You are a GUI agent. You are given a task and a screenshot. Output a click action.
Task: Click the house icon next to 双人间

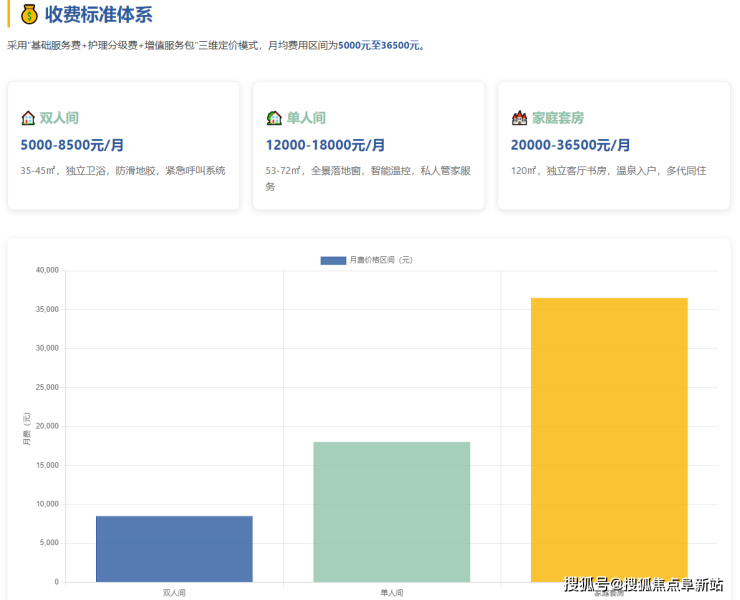coord(28,118)
